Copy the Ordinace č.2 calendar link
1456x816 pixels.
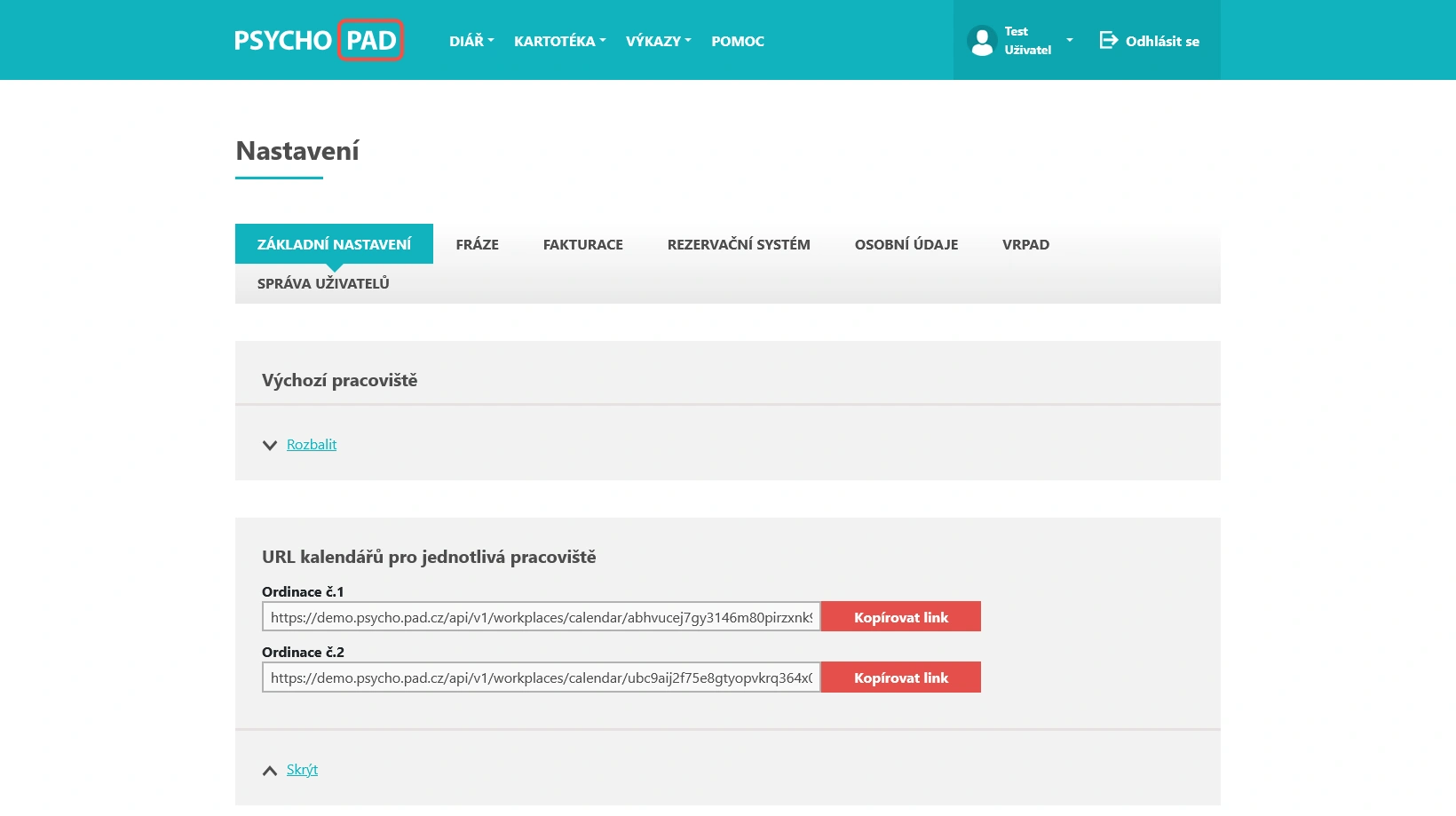click(x=900, y=677)
